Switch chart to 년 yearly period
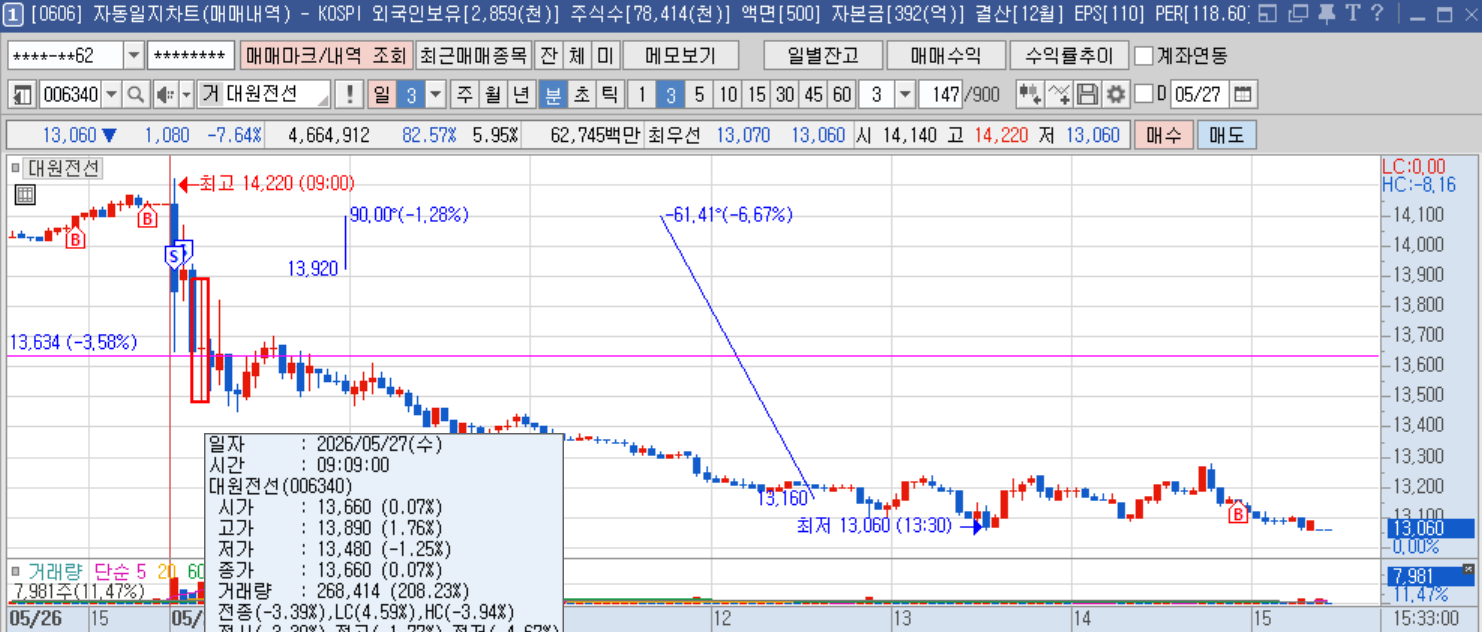 click(x=521, y=95)
